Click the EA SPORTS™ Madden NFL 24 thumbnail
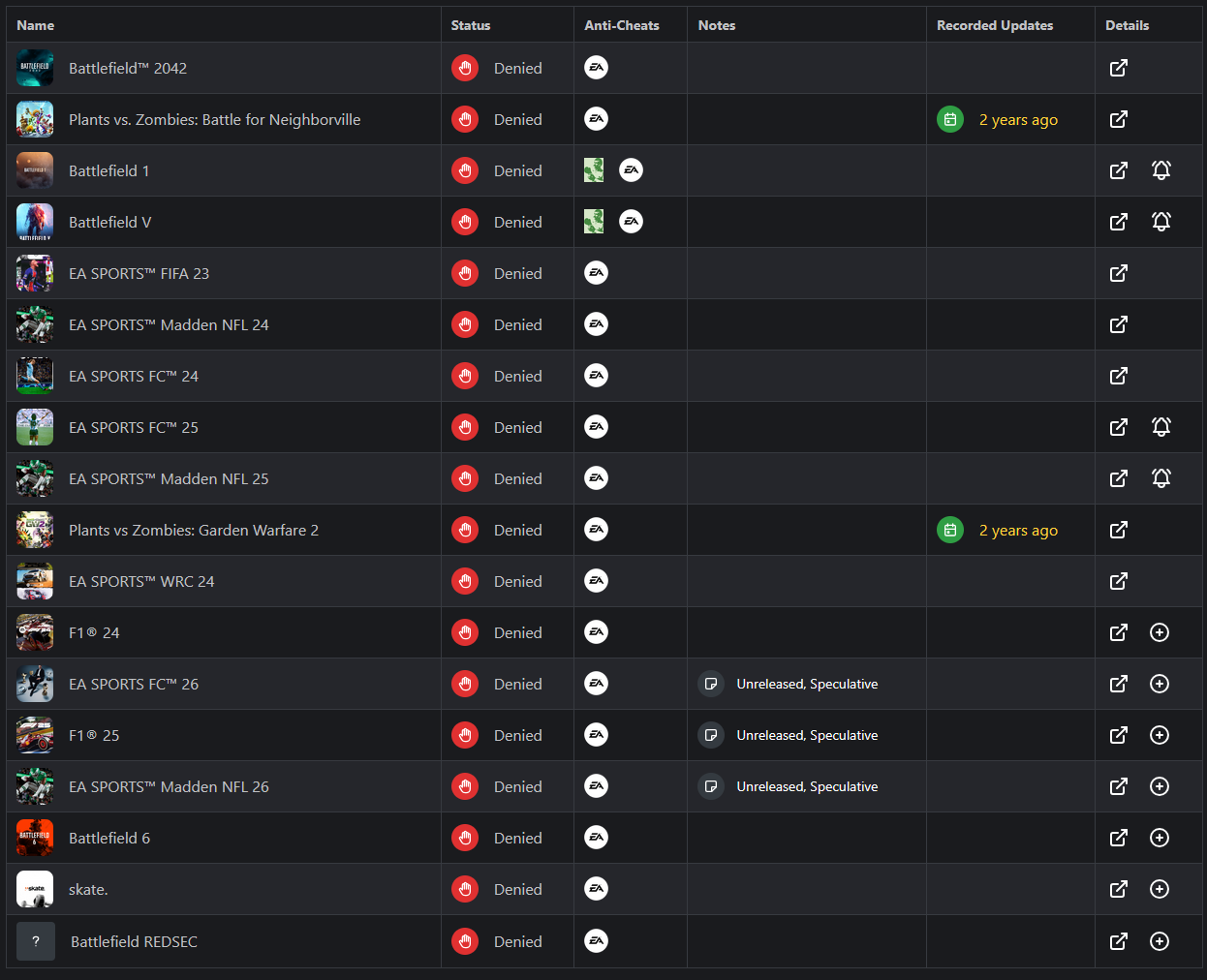The width and height of the screenshot is (1207, 980). (x=35, y=324)
